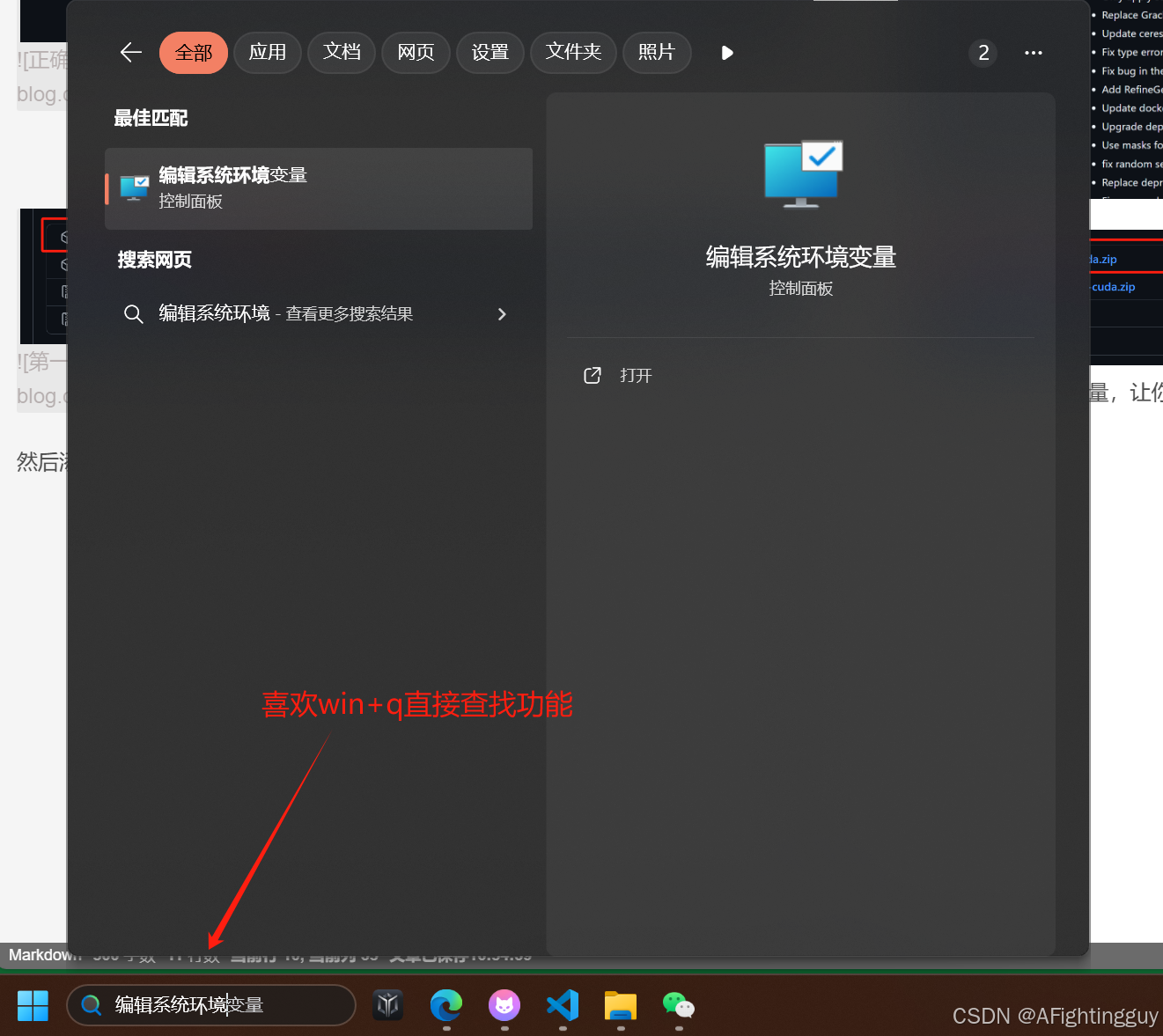This screenshot has height=1036, width=1163.
Task: Click the cat app icon on the taskbar
Action: point(504,1006)
